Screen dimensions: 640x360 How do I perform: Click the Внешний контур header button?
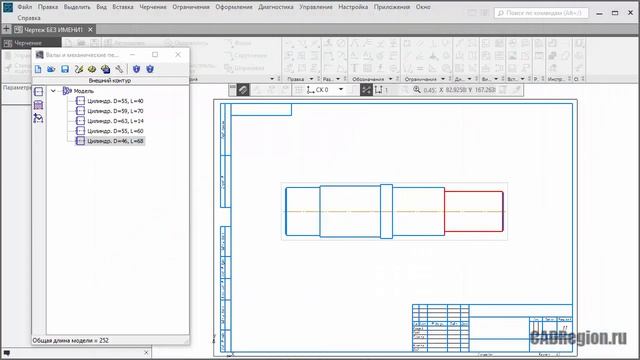click(110, 80)
